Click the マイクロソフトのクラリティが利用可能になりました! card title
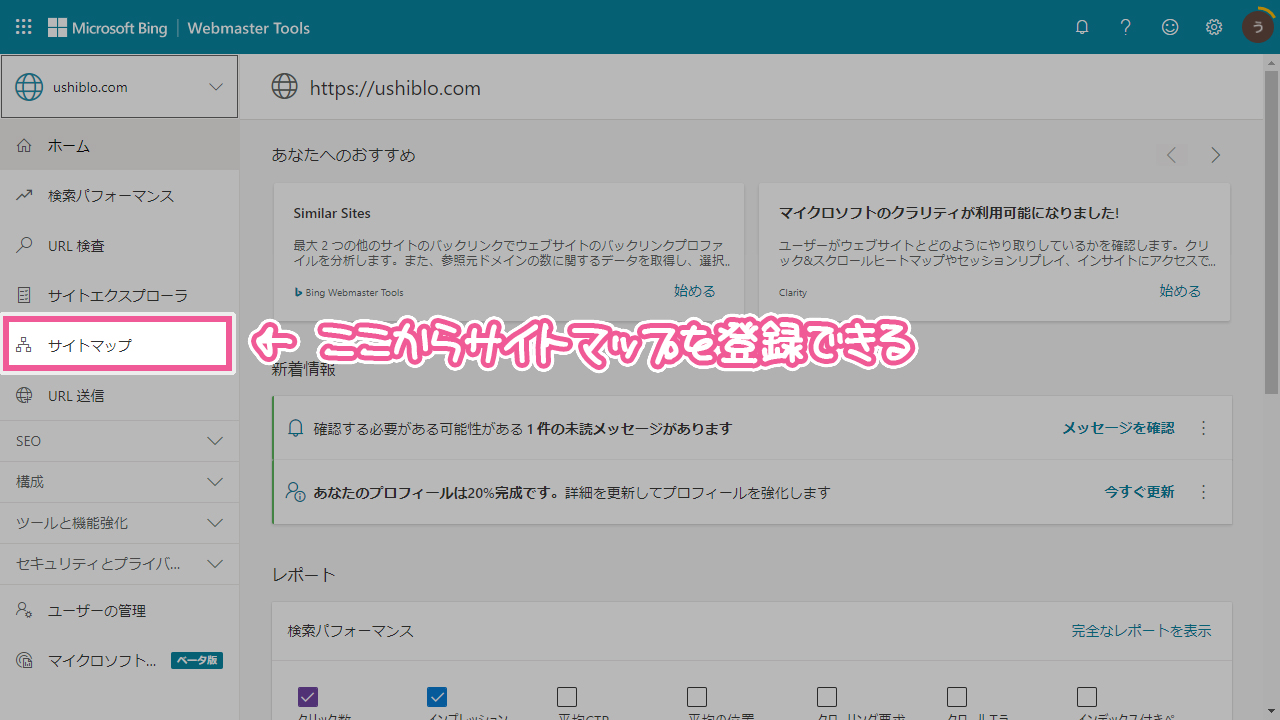The height and width of the screenshot is (720, 1280). tap(948, 213)
